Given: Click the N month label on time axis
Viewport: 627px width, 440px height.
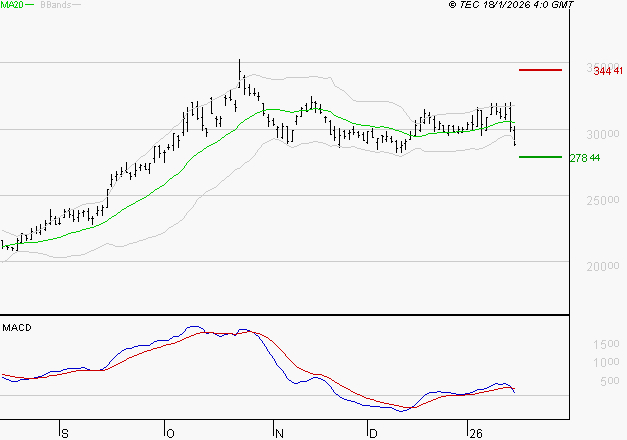Looking at the screenshot, I should point(280,434).
